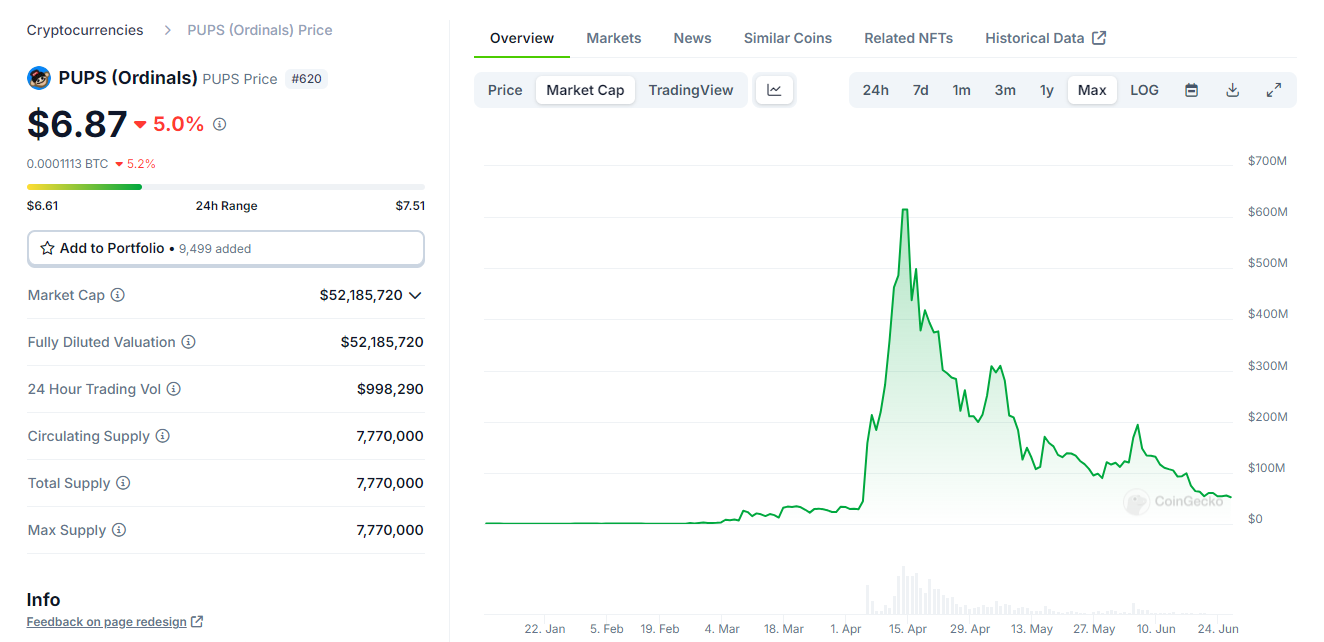
Task: Open the 24 Hour Trading Vol info icon
Action: [x=173, y=389]
